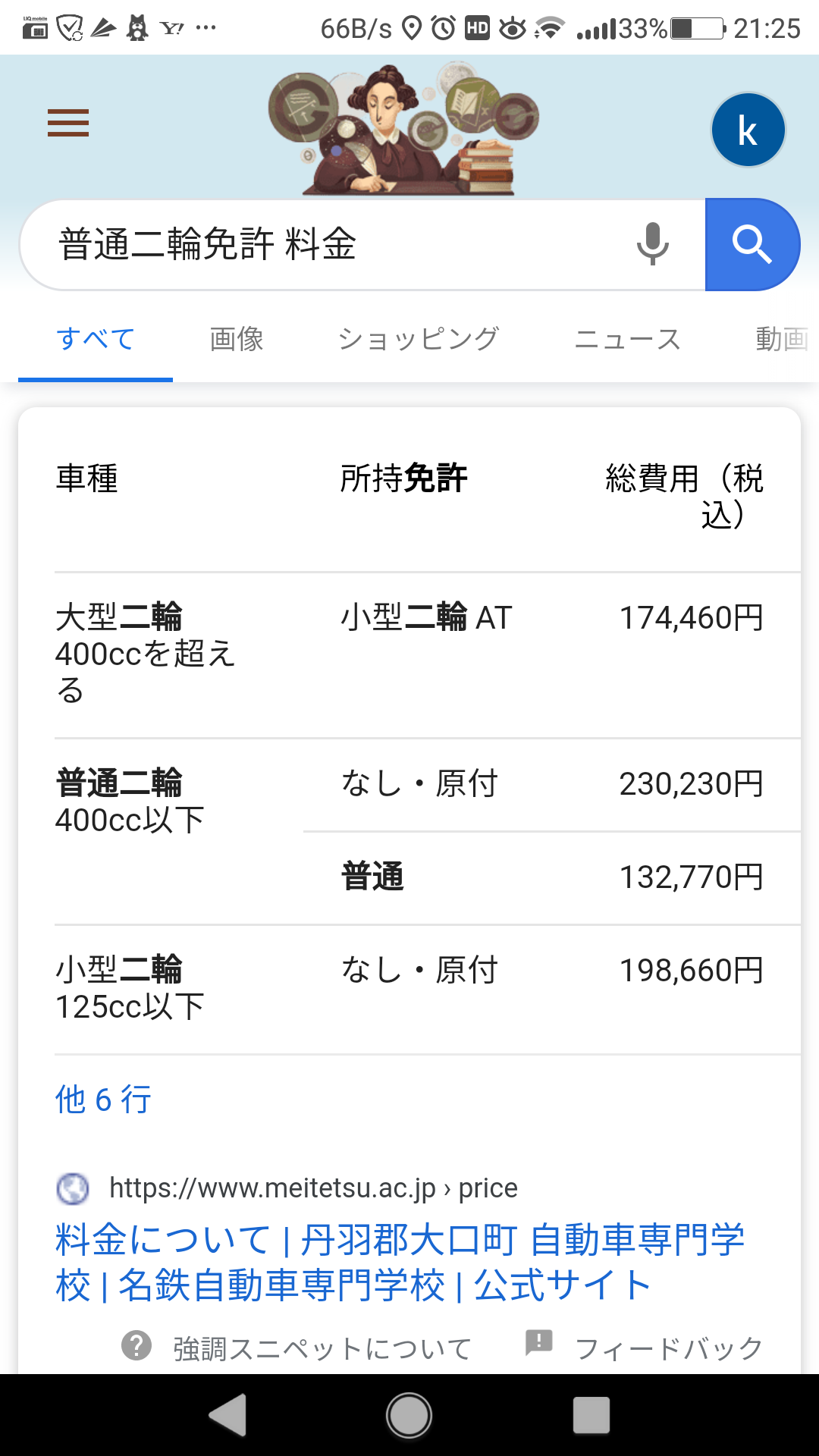Viewport: 819px width, 1456px height.
Task: Open the account profile avatar
Action: pos(748,130)
